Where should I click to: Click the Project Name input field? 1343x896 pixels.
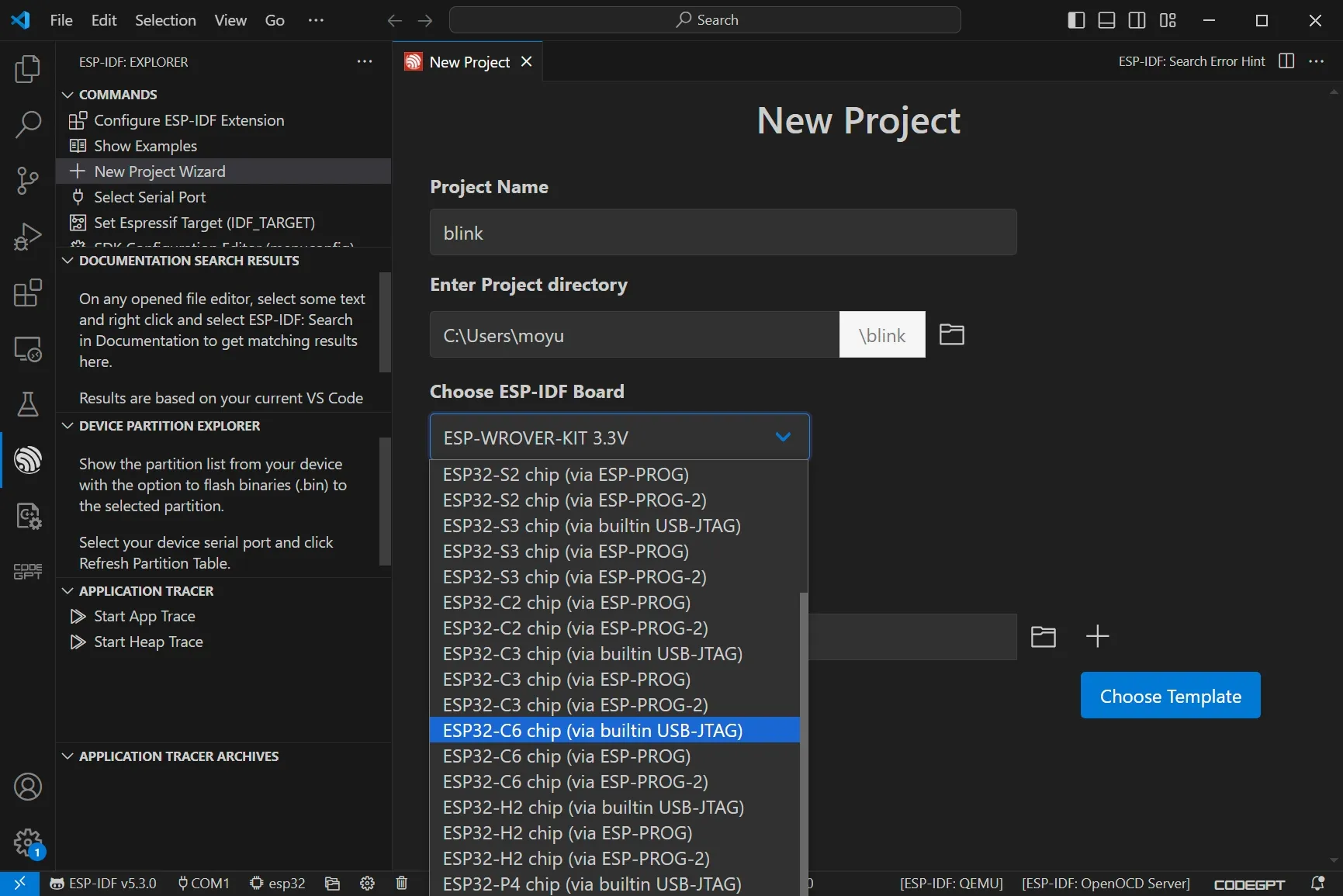(x=722, y=233)
